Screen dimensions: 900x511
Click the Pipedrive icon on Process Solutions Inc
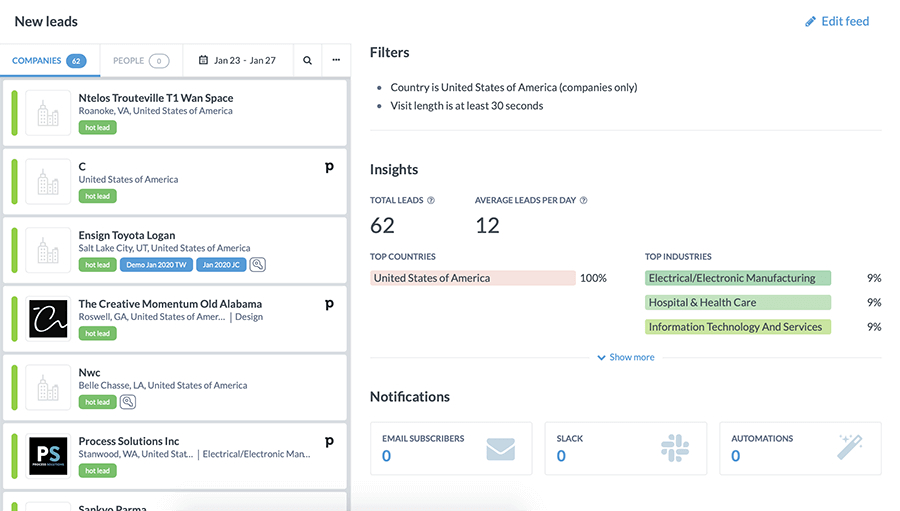329,441
